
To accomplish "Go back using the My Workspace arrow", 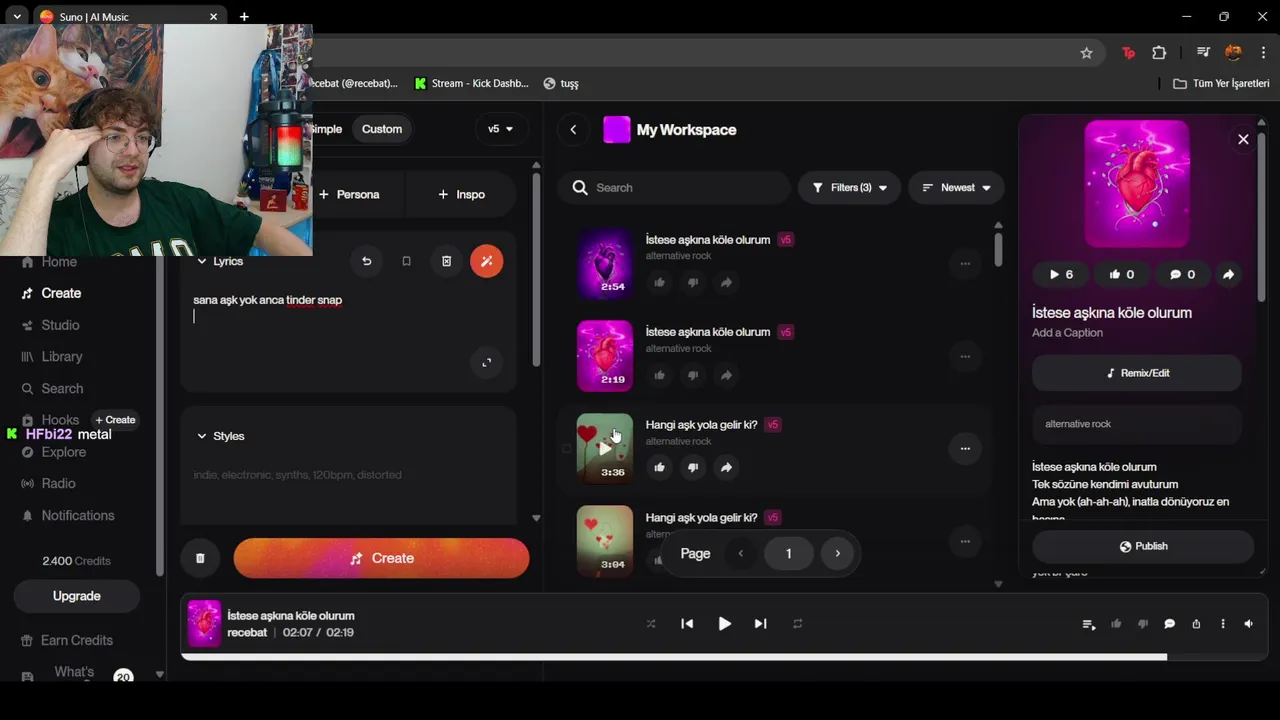I will click(573, 129).
